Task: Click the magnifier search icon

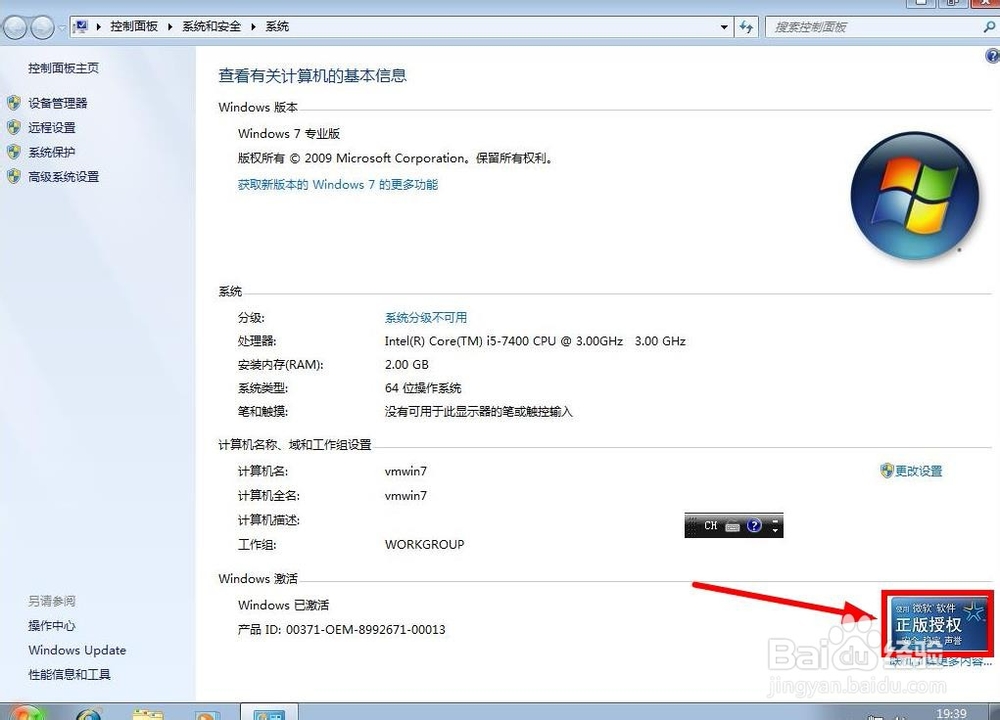Action: pos(989,27)
